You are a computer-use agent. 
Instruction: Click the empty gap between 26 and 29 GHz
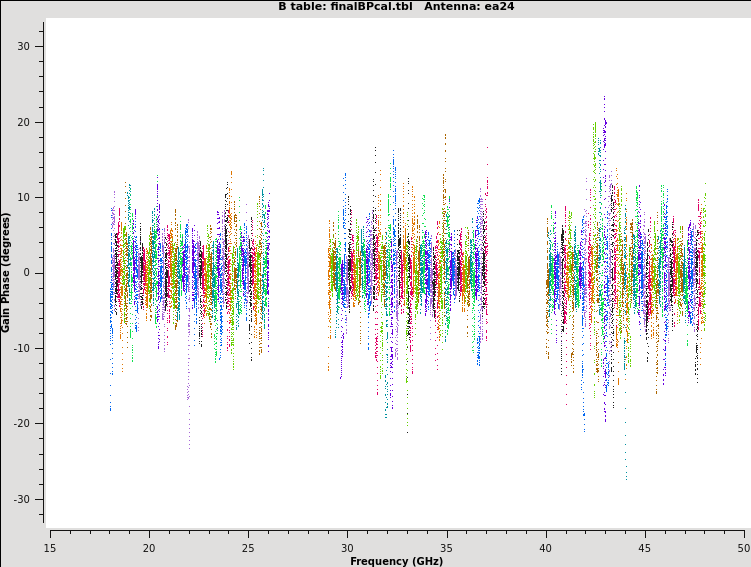pos(298,273)
